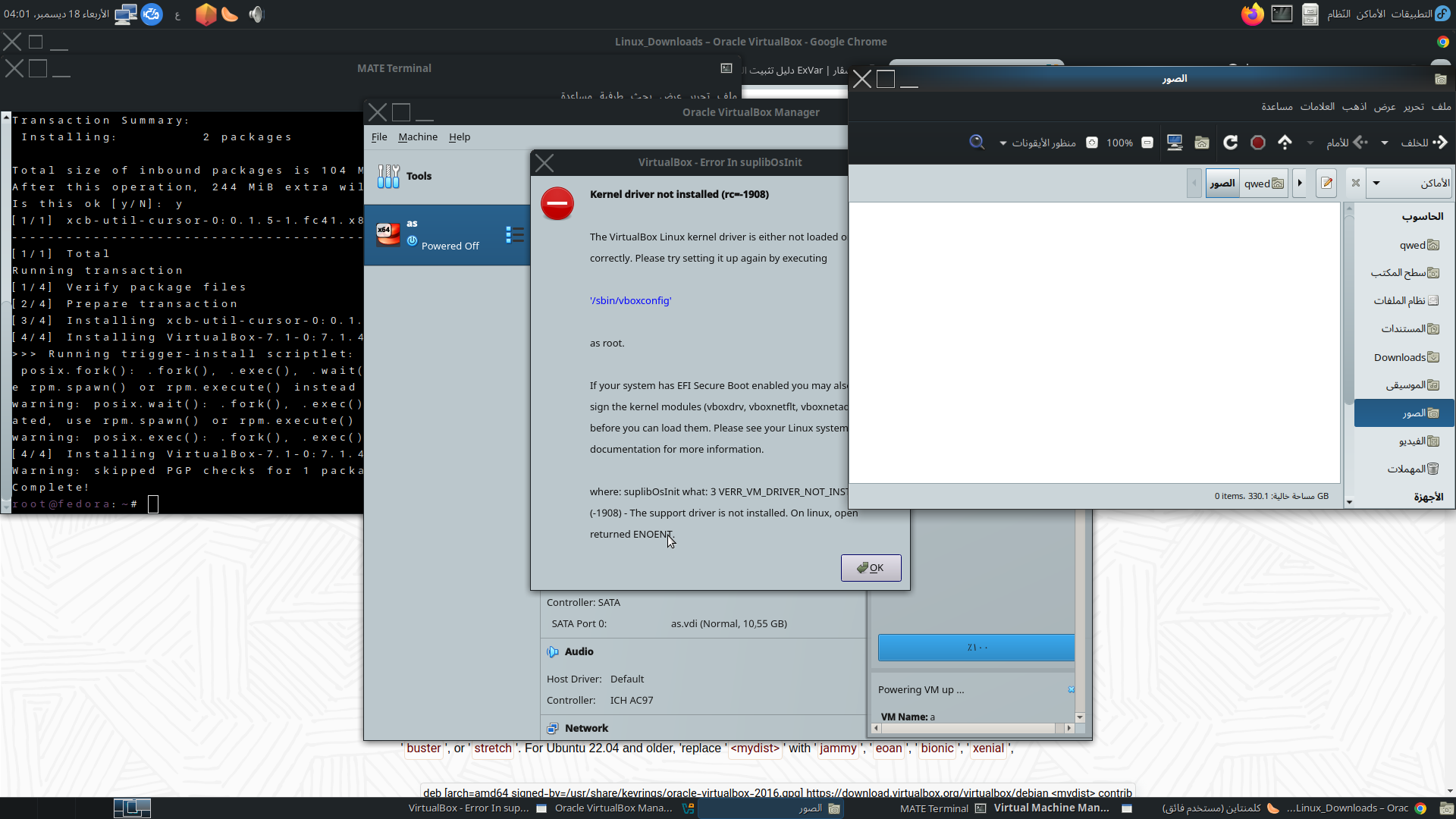Expand the back history dropdown arrow
This screenshot has height=819, width=1456.
point(1385,143)
